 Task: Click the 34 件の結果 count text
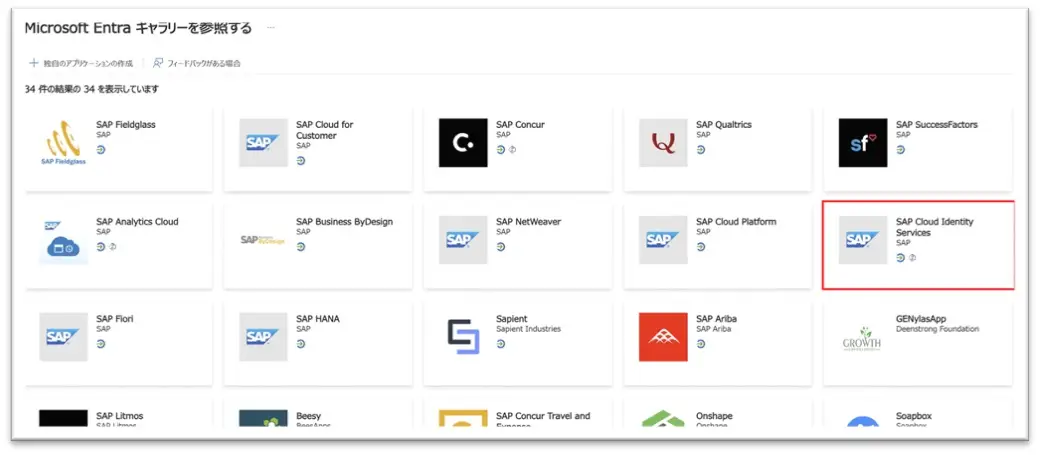92,89
